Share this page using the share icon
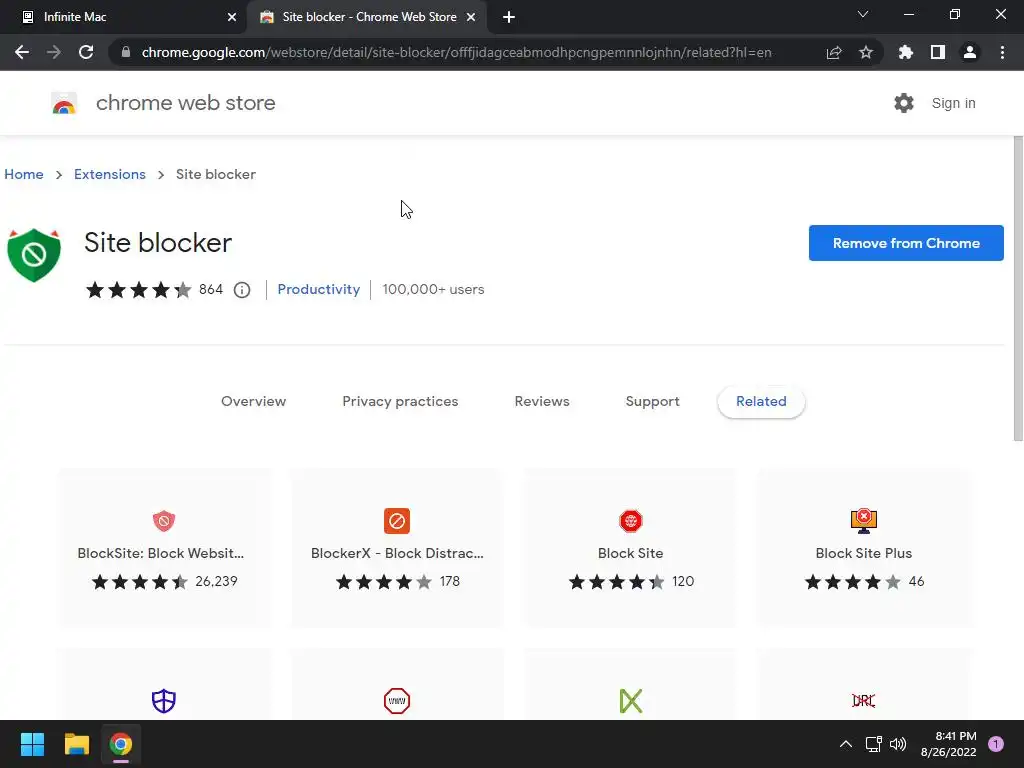The height and width of the screenshot is (768, 1024). point(834,52)
